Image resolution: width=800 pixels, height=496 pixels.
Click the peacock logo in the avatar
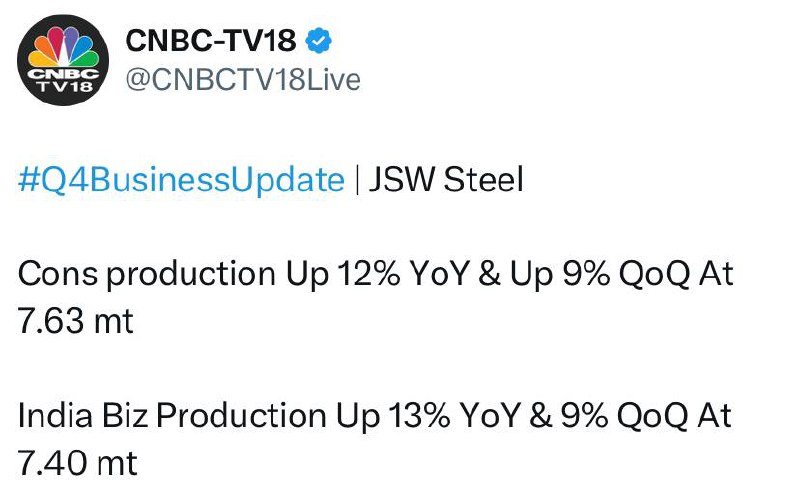63,46
